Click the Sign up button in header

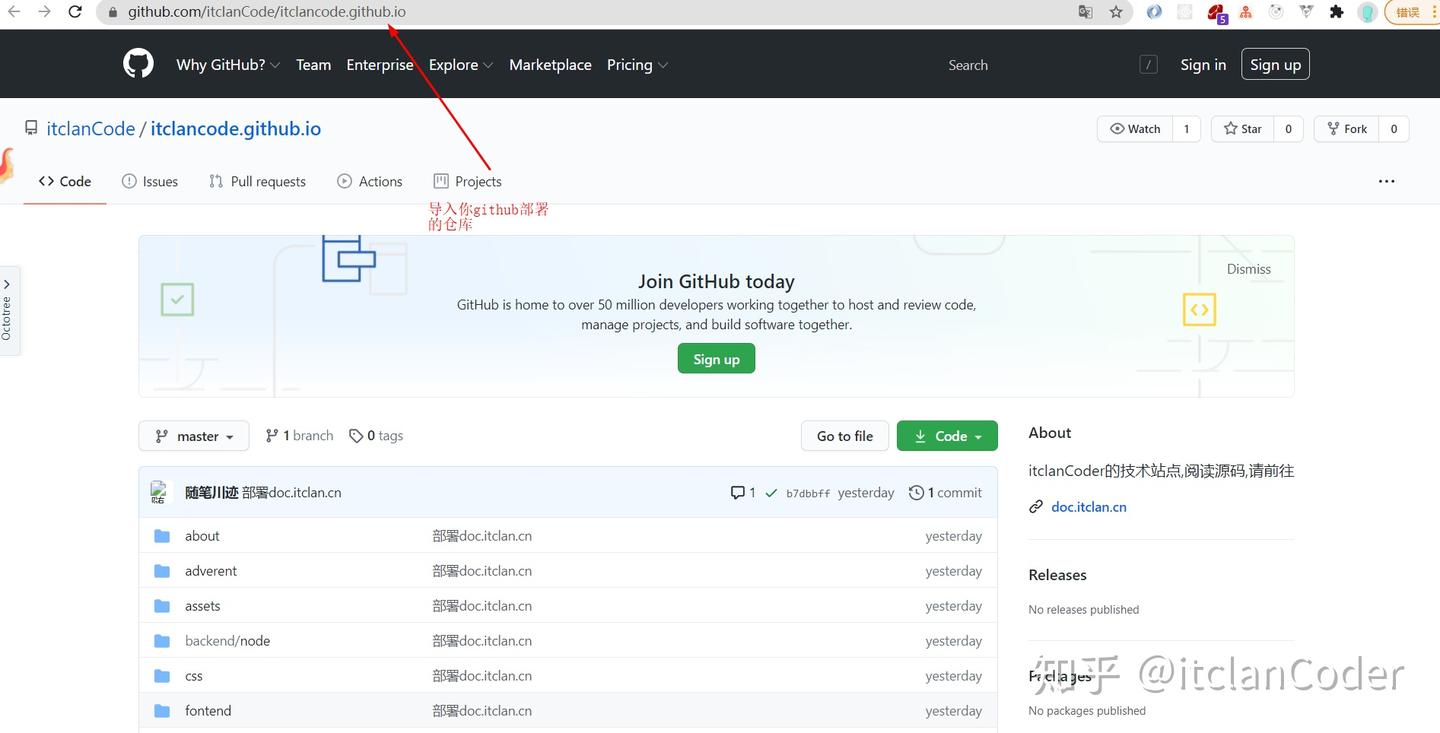coord(1275,65)
